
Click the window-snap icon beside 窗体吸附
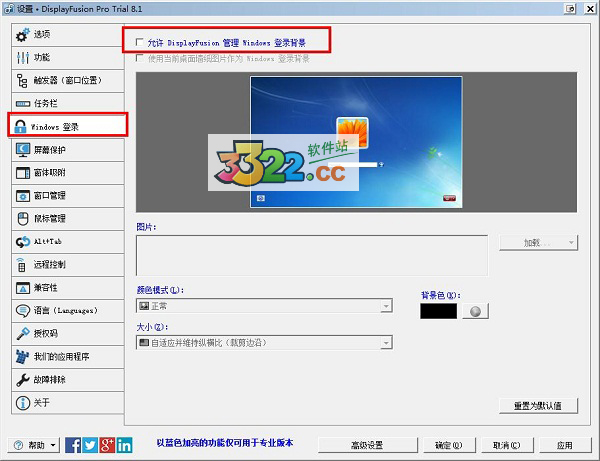pos(23,173)
